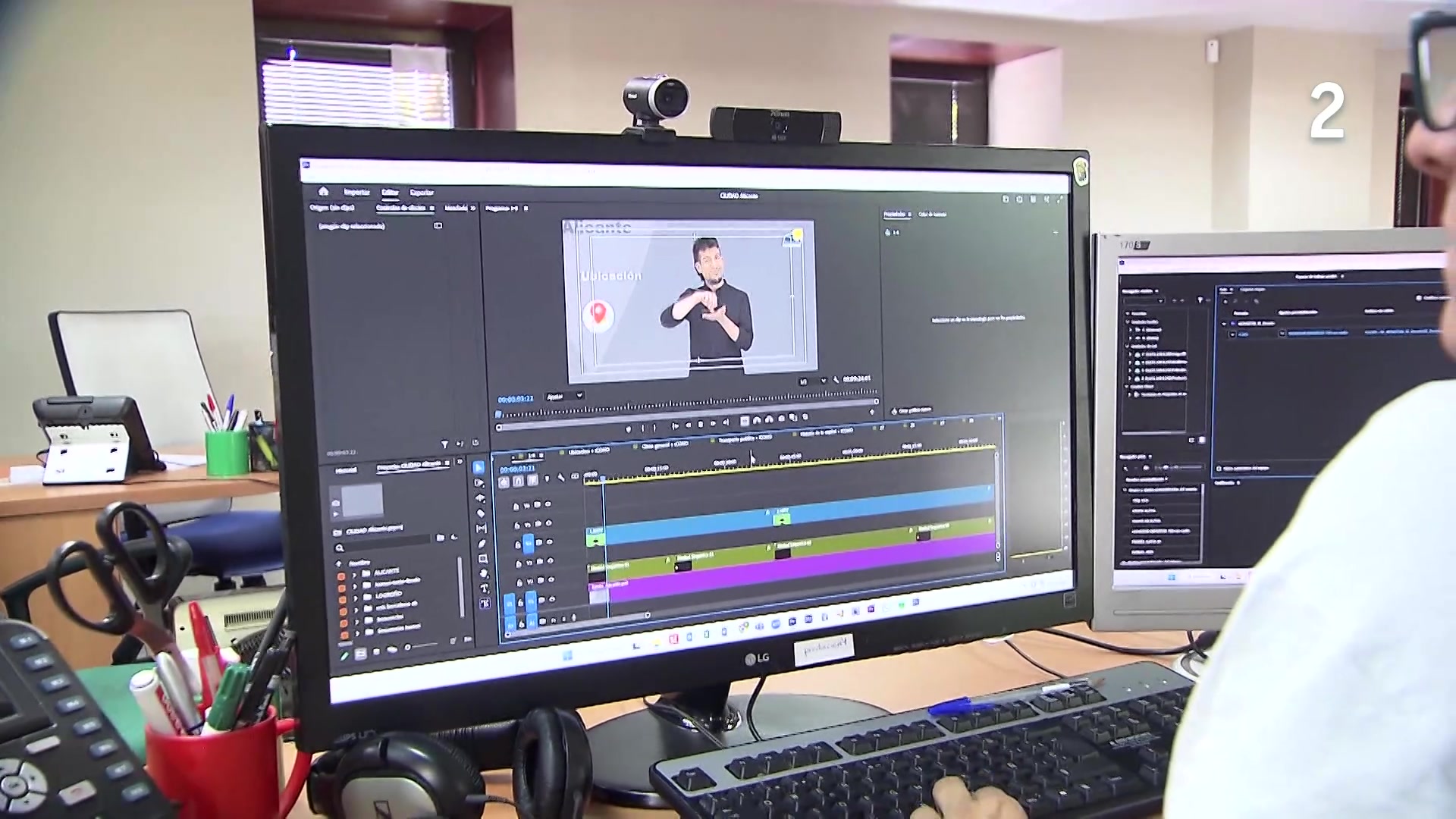This screenshot has height=819, width=1456.
Task: Switch to the Importar tab
Action: (x=356, y=193)
